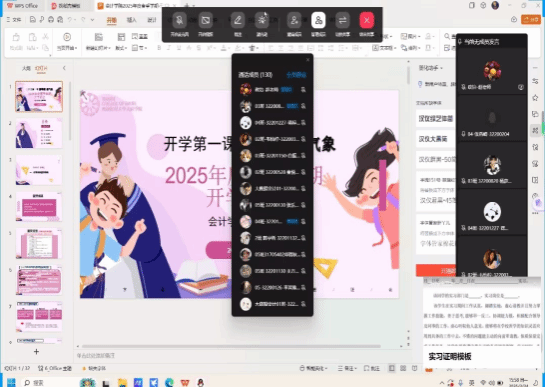Screen dimensions: 546x388
Task: Click the invite member icon in meeting toolbar
Action: pyautogui.click(x=294, y=20)
